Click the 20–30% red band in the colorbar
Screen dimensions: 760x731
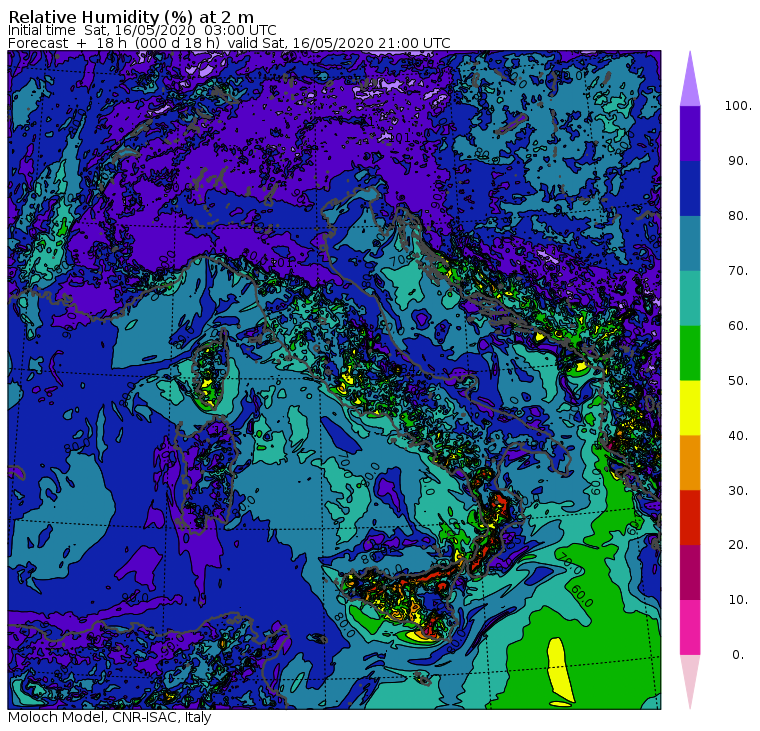tap(690, 518)
